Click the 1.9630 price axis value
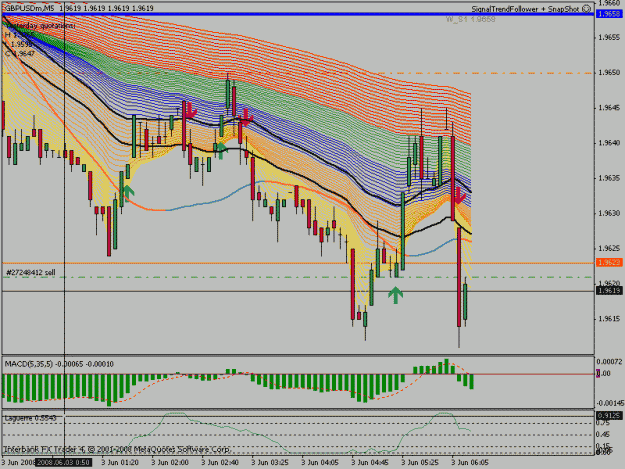The image size is (625, 469). 609,213
